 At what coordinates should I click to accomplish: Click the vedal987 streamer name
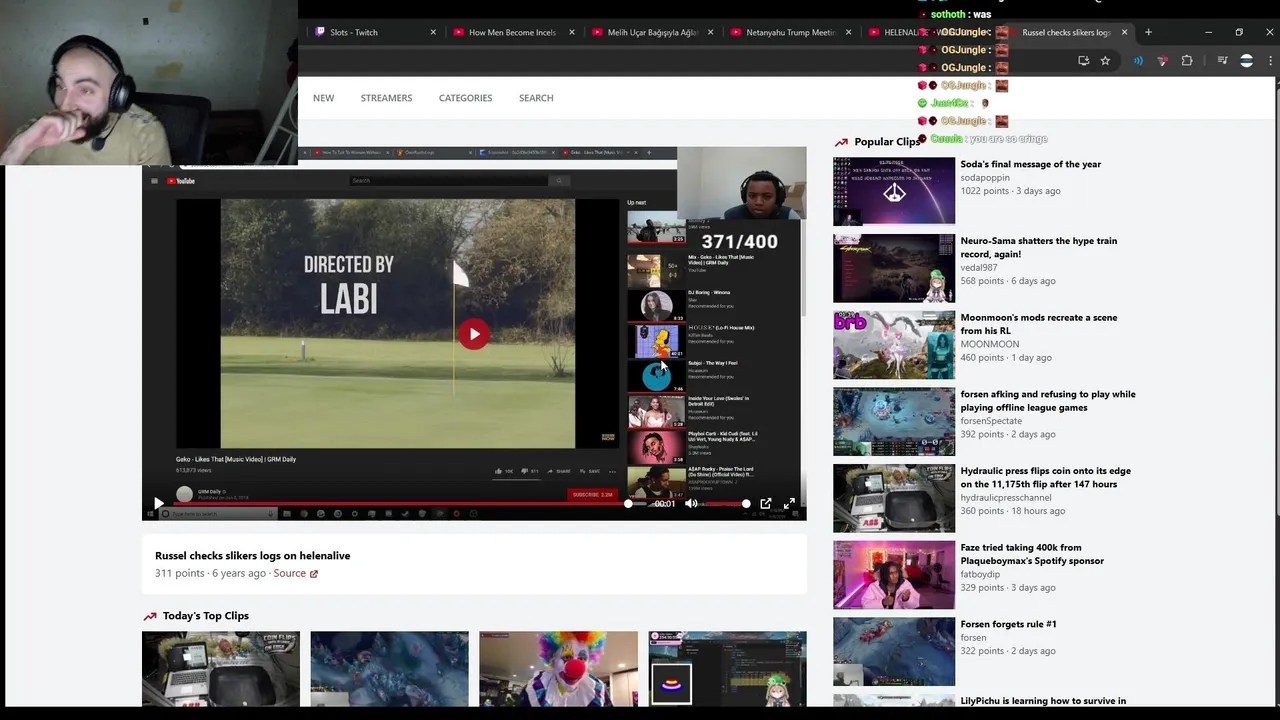tap(979, 267)
